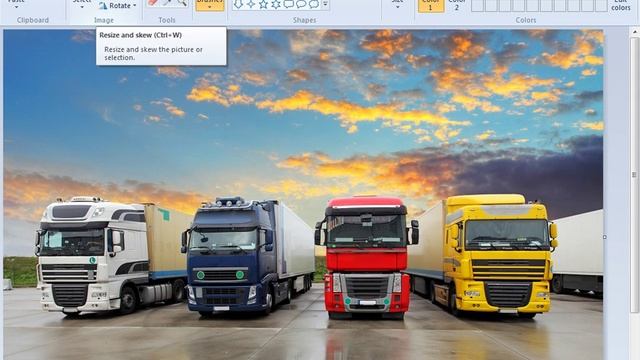Select the cloud callout shape

(314, 4)
